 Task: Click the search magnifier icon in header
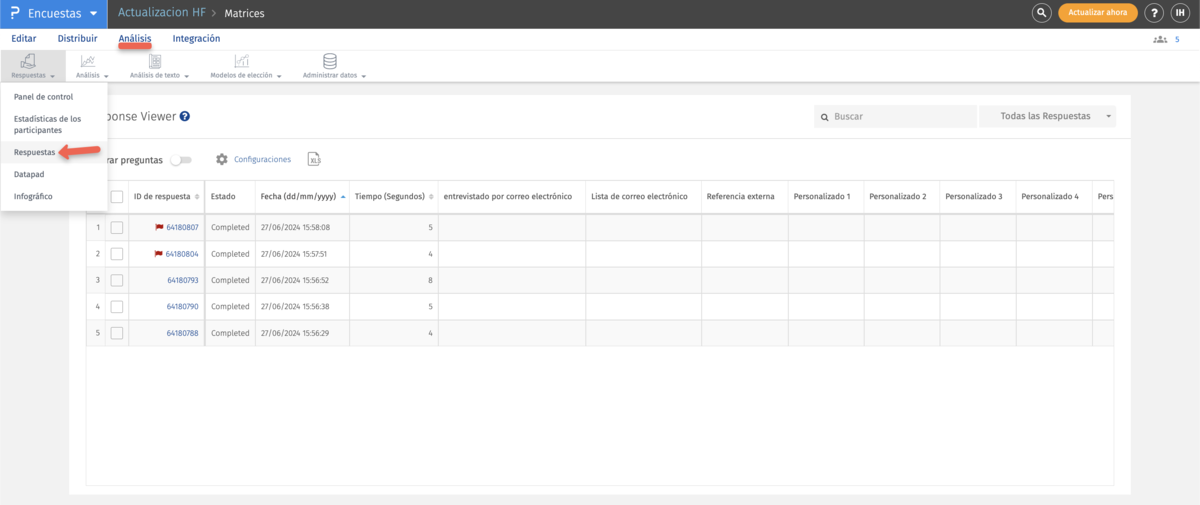pyautogui.click(x=1041, y=13)
